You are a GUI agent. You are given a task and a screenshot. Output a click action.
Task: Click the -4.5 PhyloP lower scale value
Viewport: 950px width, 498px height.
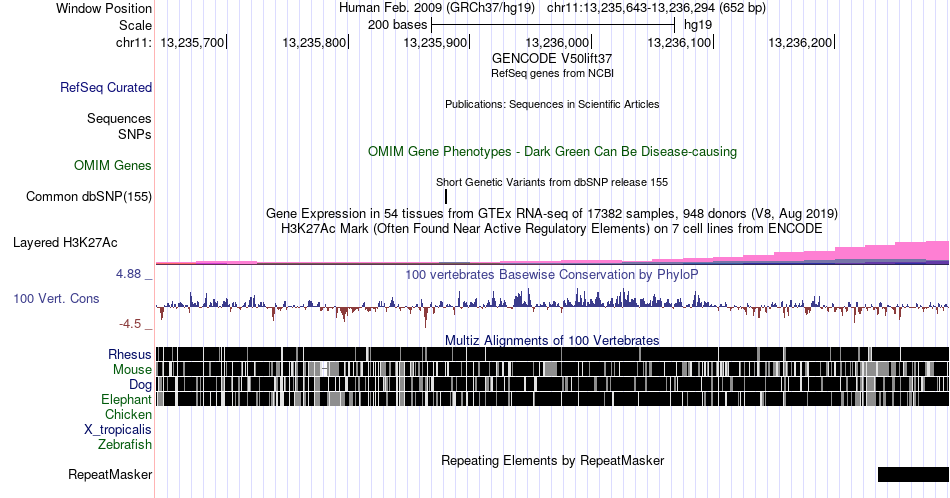point(130,324)
